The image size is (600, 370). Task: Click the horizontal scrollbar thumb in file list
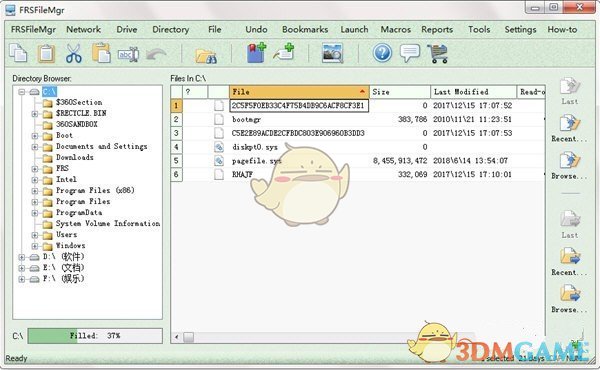188,337
